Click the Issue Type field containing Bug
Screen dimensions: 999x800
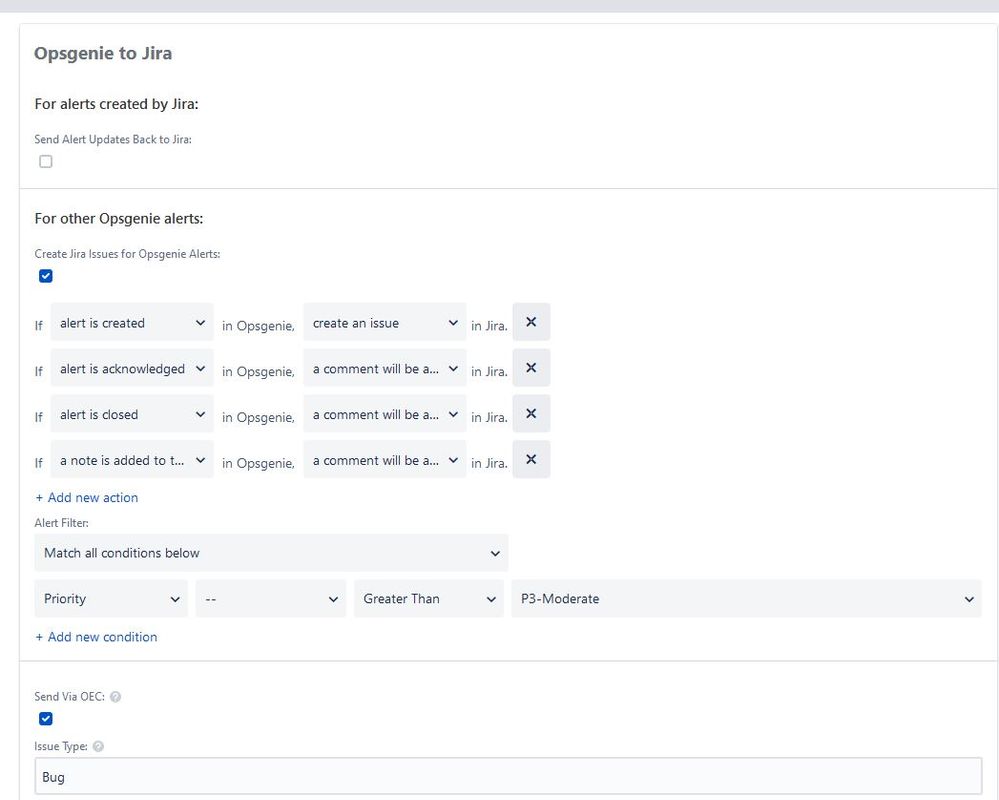pyautogui.click(x=508, y=776)
